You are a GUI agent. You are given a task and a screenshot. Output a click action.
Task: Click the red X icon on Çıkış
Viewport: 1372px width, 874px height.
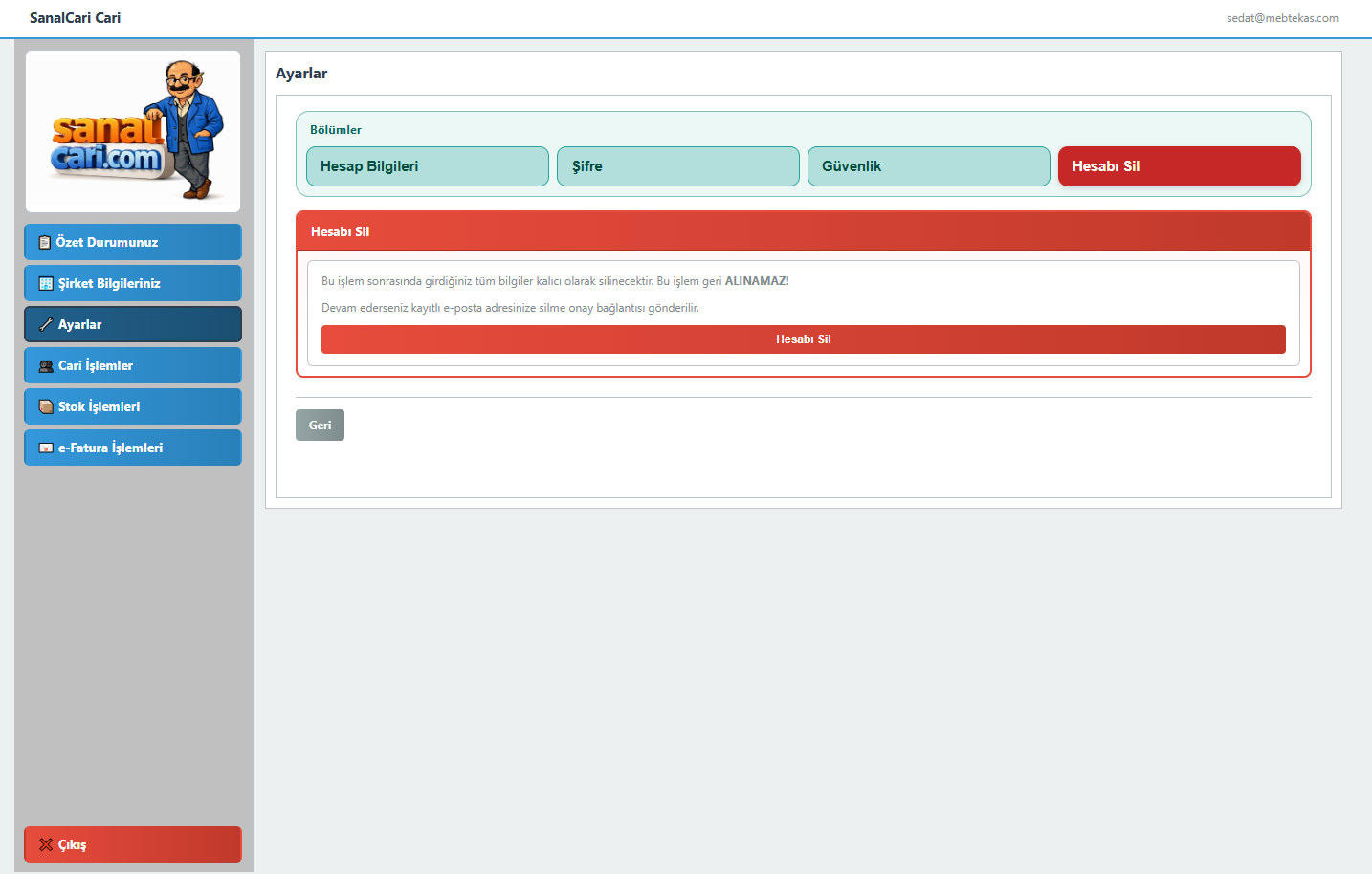(x=45, y=844)
